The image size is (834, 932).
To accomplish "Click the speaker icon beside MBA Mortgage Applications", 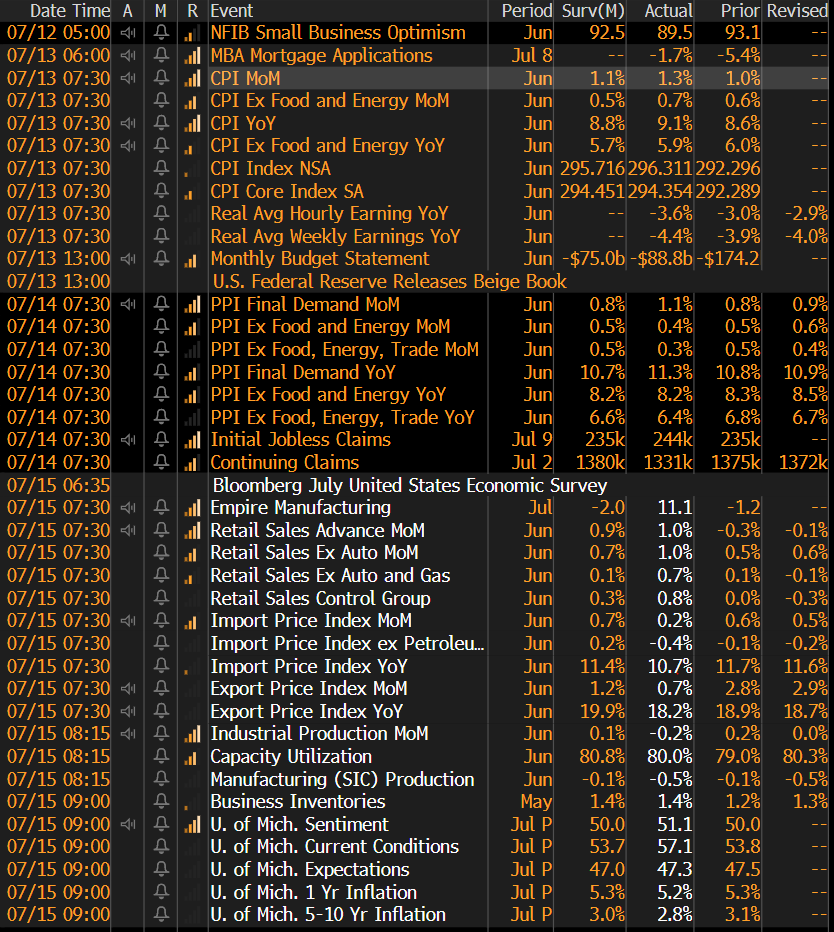I will tap(127, 55).
